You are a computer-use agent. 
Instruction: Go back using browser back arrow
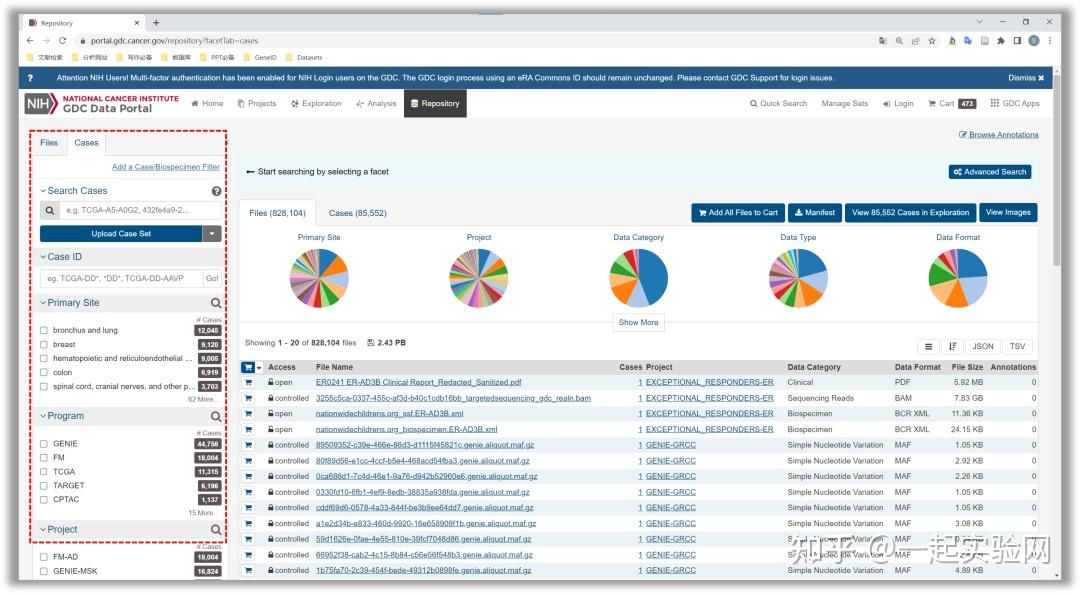(30, 41)
